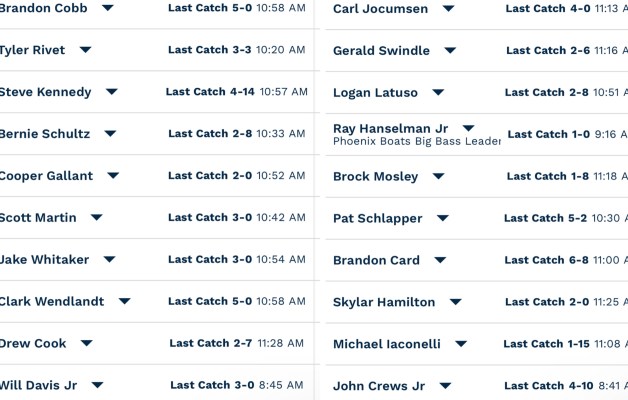Expand Bernie Schultz's row arrow
The image size is (628, 400).
click(110, 134)
